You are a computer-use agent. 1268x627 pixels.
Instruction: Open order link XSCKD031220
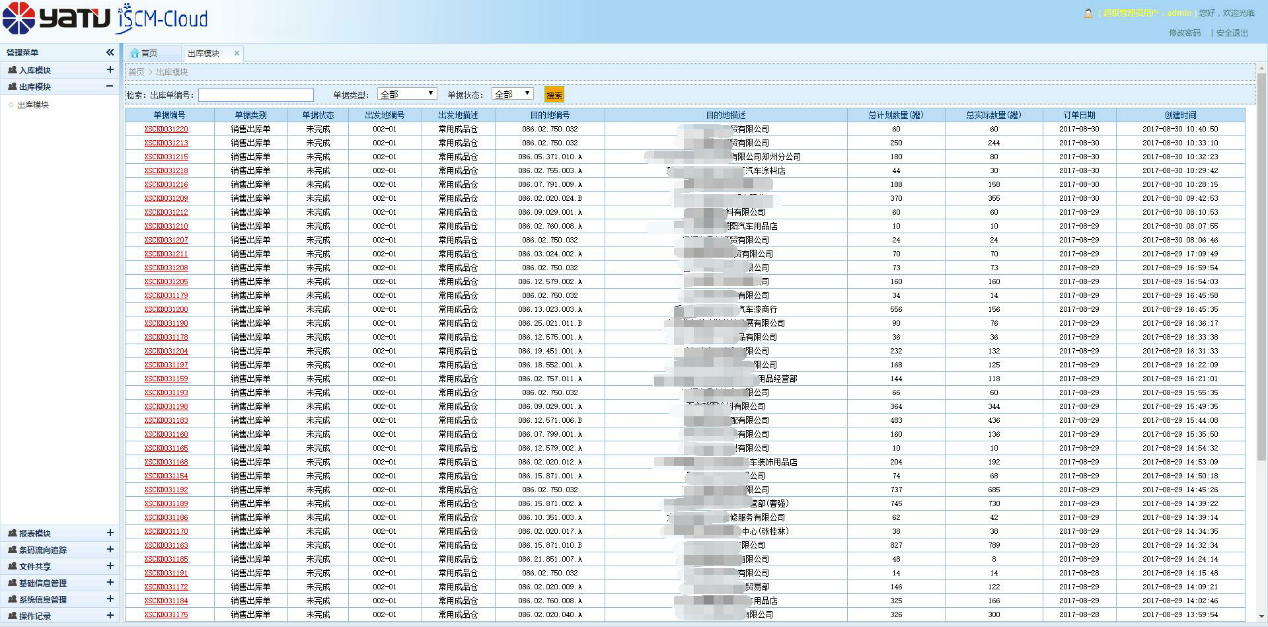(x=166, y=129)
